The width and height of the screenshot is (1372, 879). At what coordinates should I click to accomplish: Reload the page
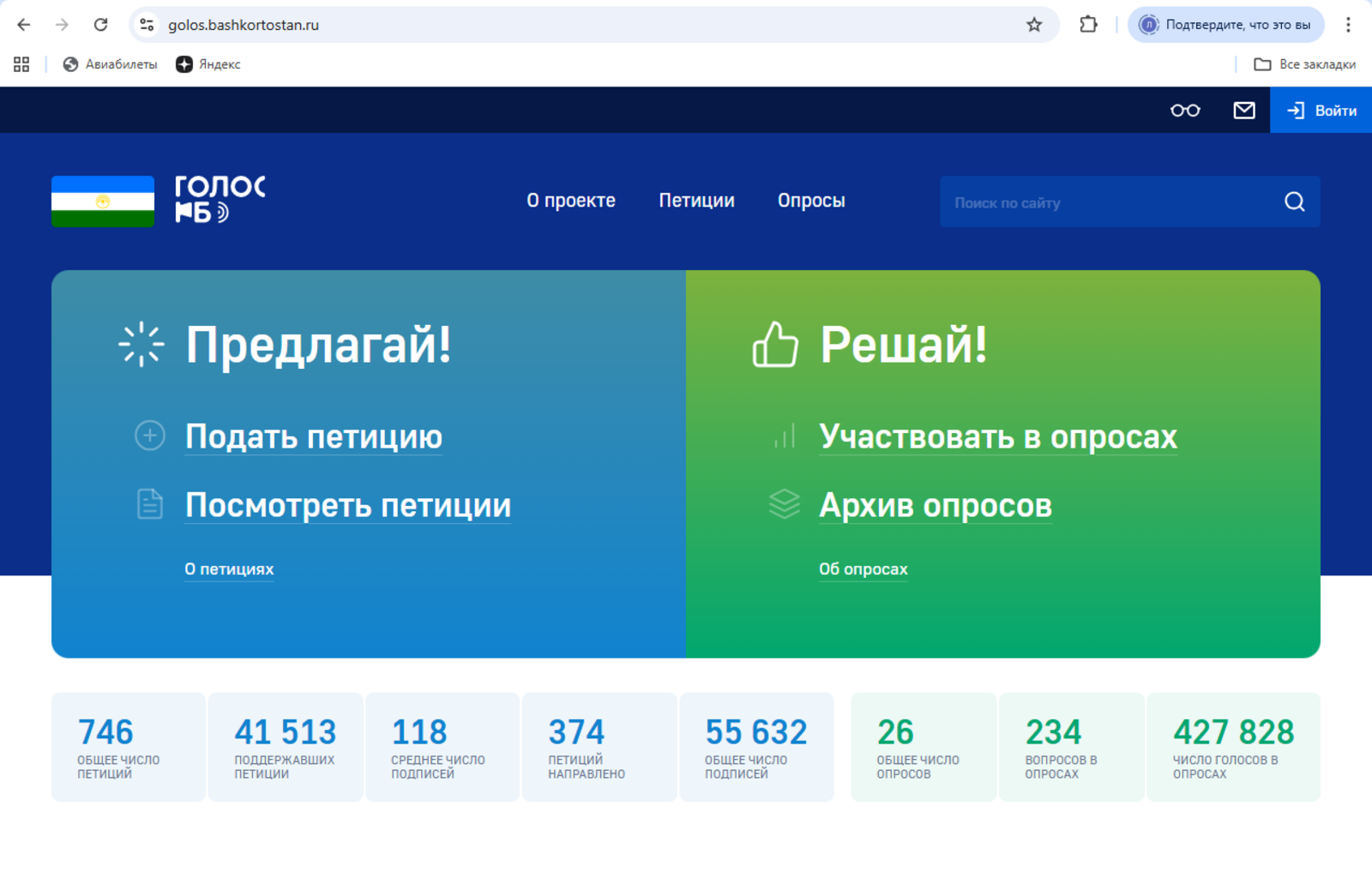tap(100, 25)
